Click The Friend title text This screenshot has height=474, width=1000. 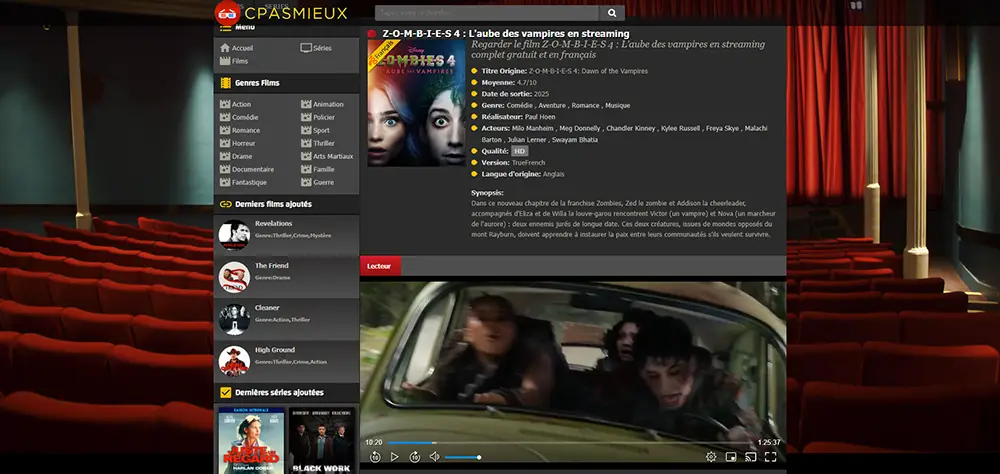[272, 266]
